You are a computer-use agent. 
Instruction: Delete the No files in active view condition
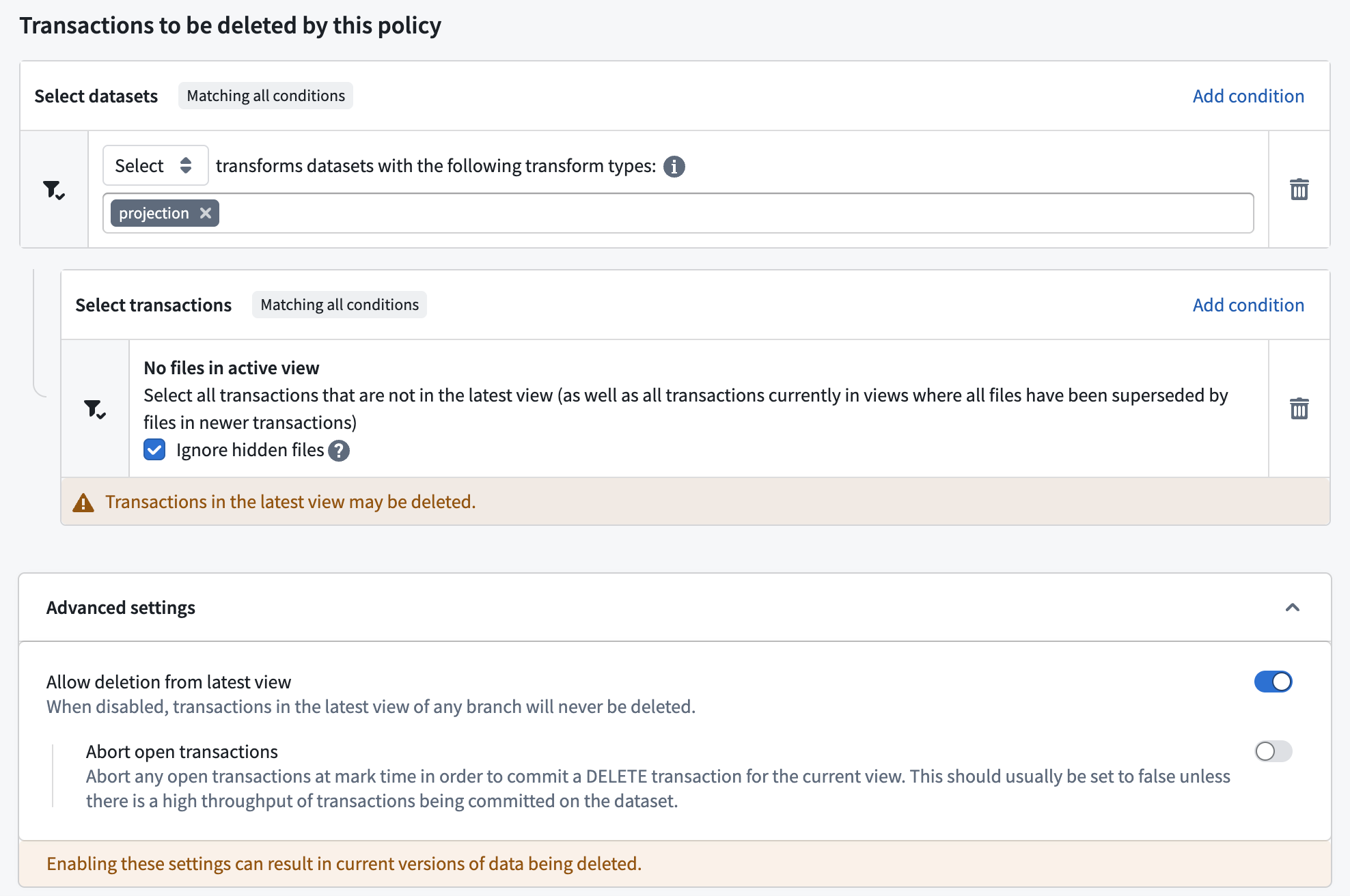pos(1299,408)
